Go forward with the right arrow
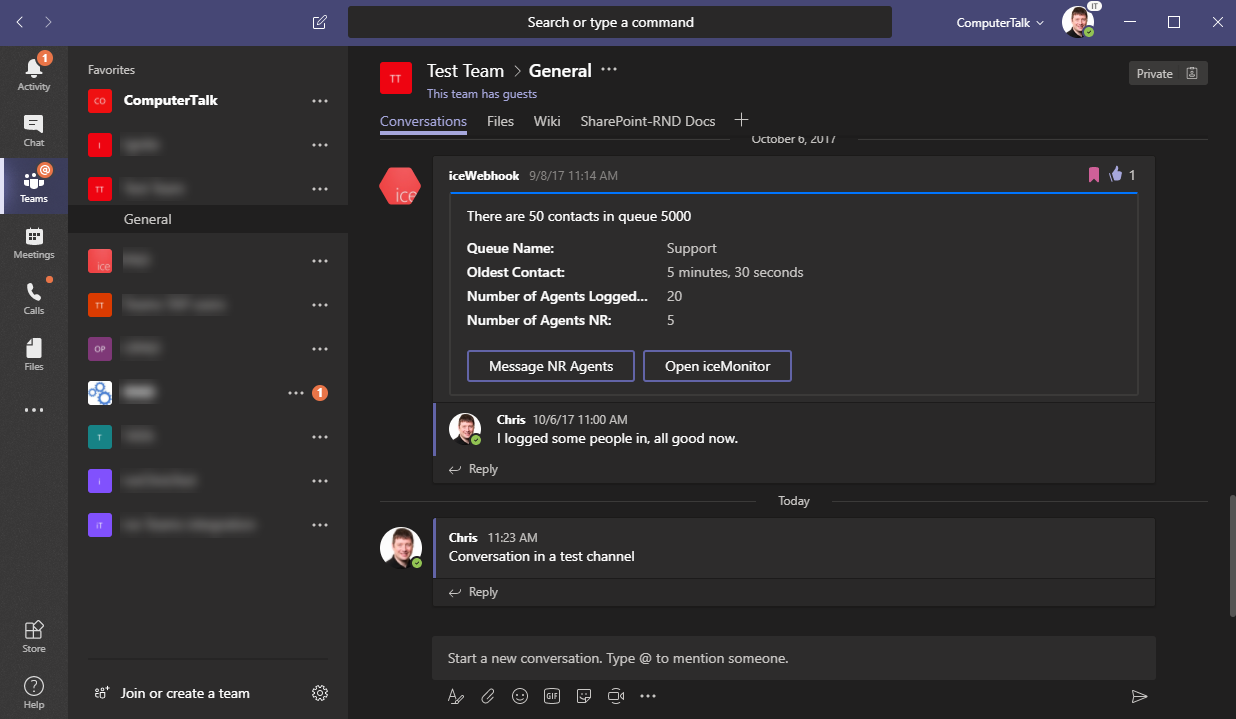Screen dimensions: 1236x719 49,22
